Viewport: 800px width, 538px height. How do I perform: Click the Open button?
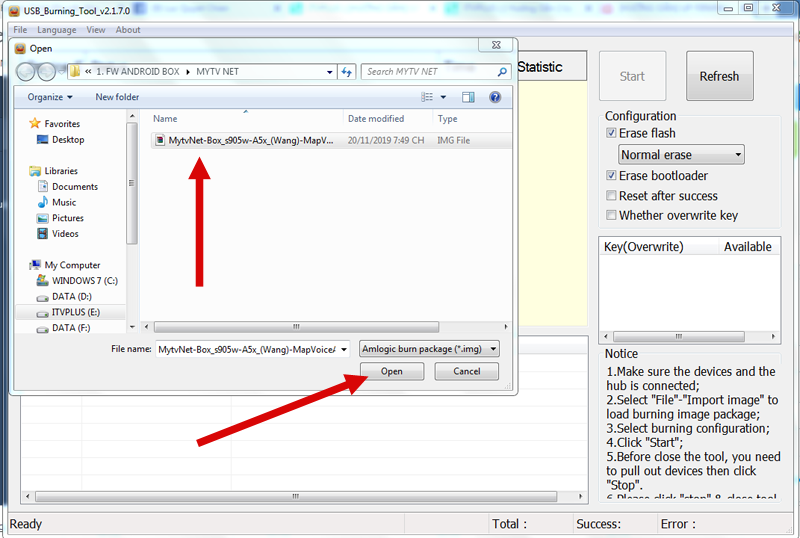[x=392, y=371]
